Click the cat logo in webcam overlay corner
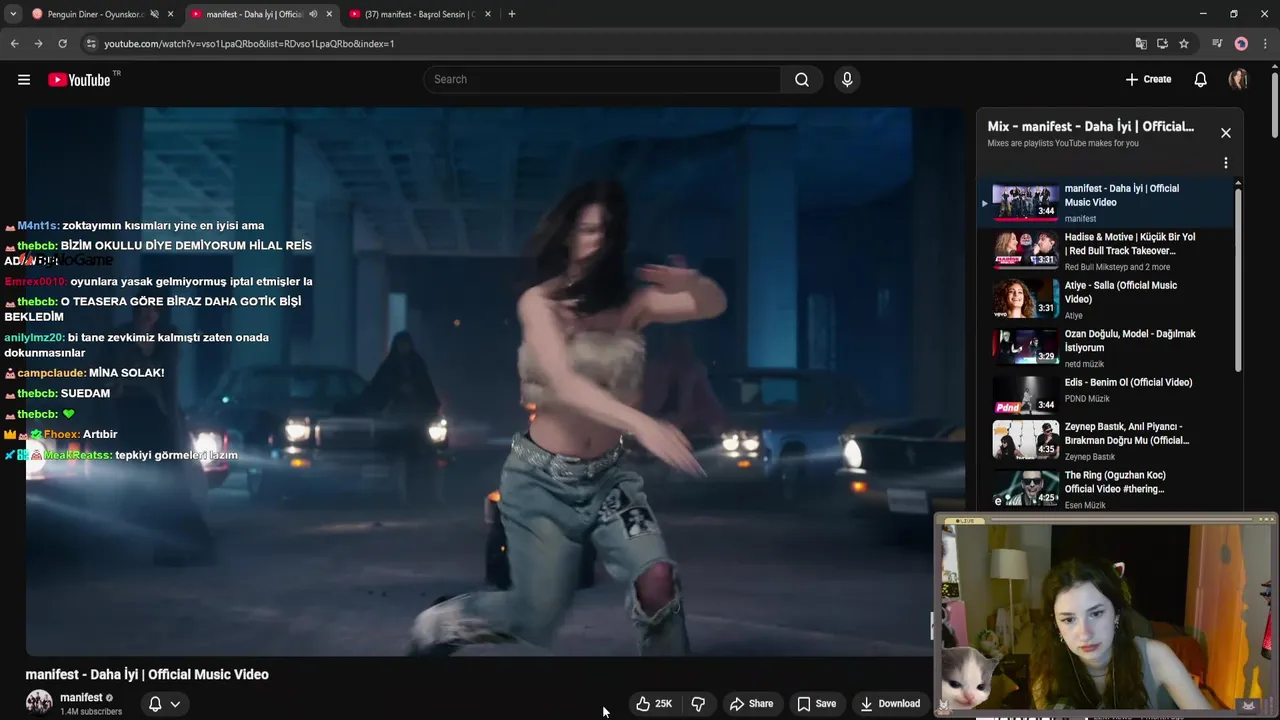The width and height of the screenshot is (1280, 720). click(x=1248, y=706)
